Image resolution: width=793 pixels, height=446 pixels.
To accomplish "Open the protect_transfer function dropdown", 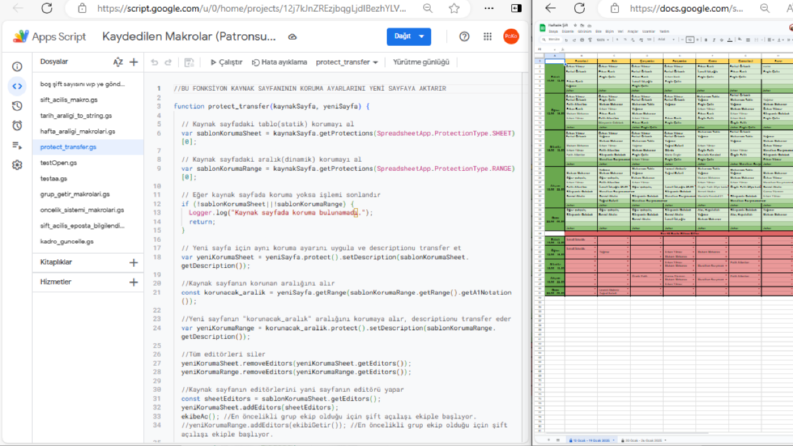I will tap(347, 62).
